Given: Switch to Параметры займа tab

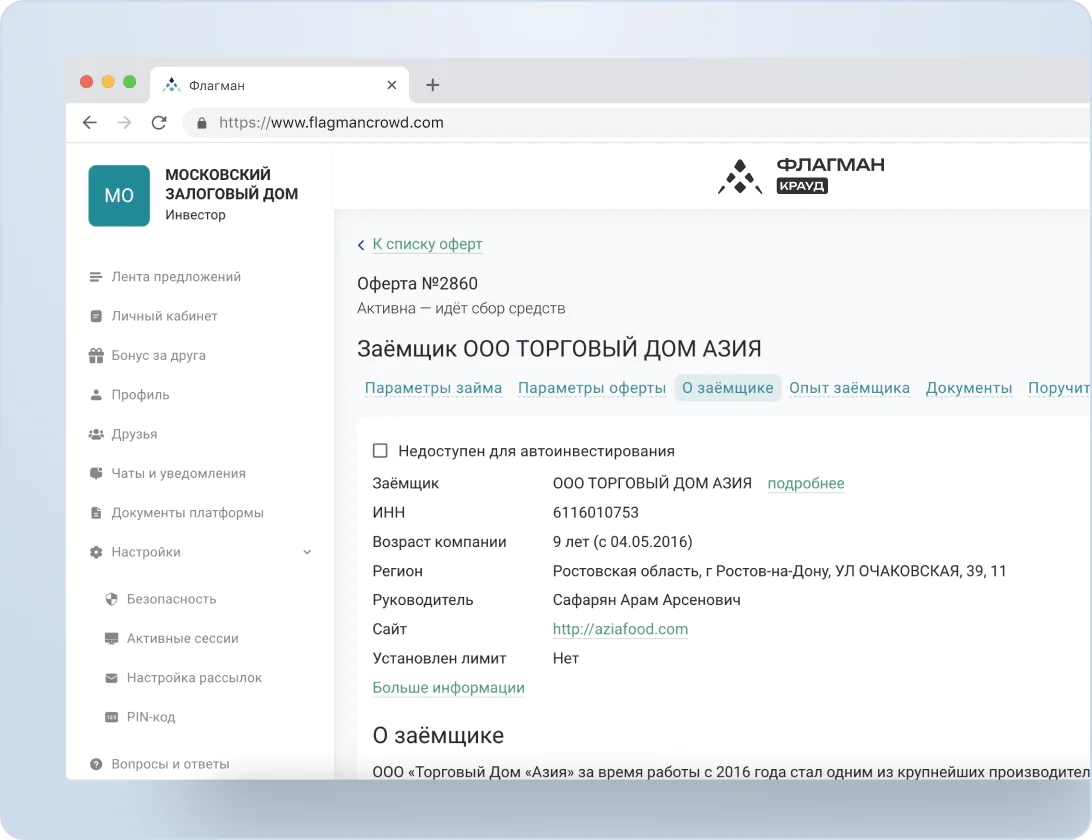Looking at the screenshot, I should click(433, 388).
